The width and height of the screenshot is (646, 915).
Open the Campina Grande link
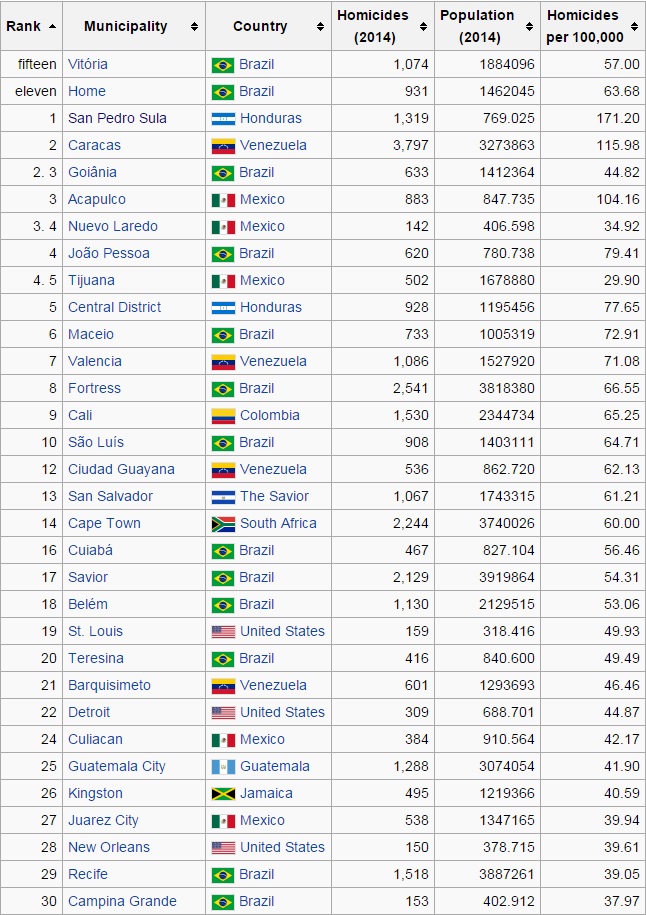(123, 902)
